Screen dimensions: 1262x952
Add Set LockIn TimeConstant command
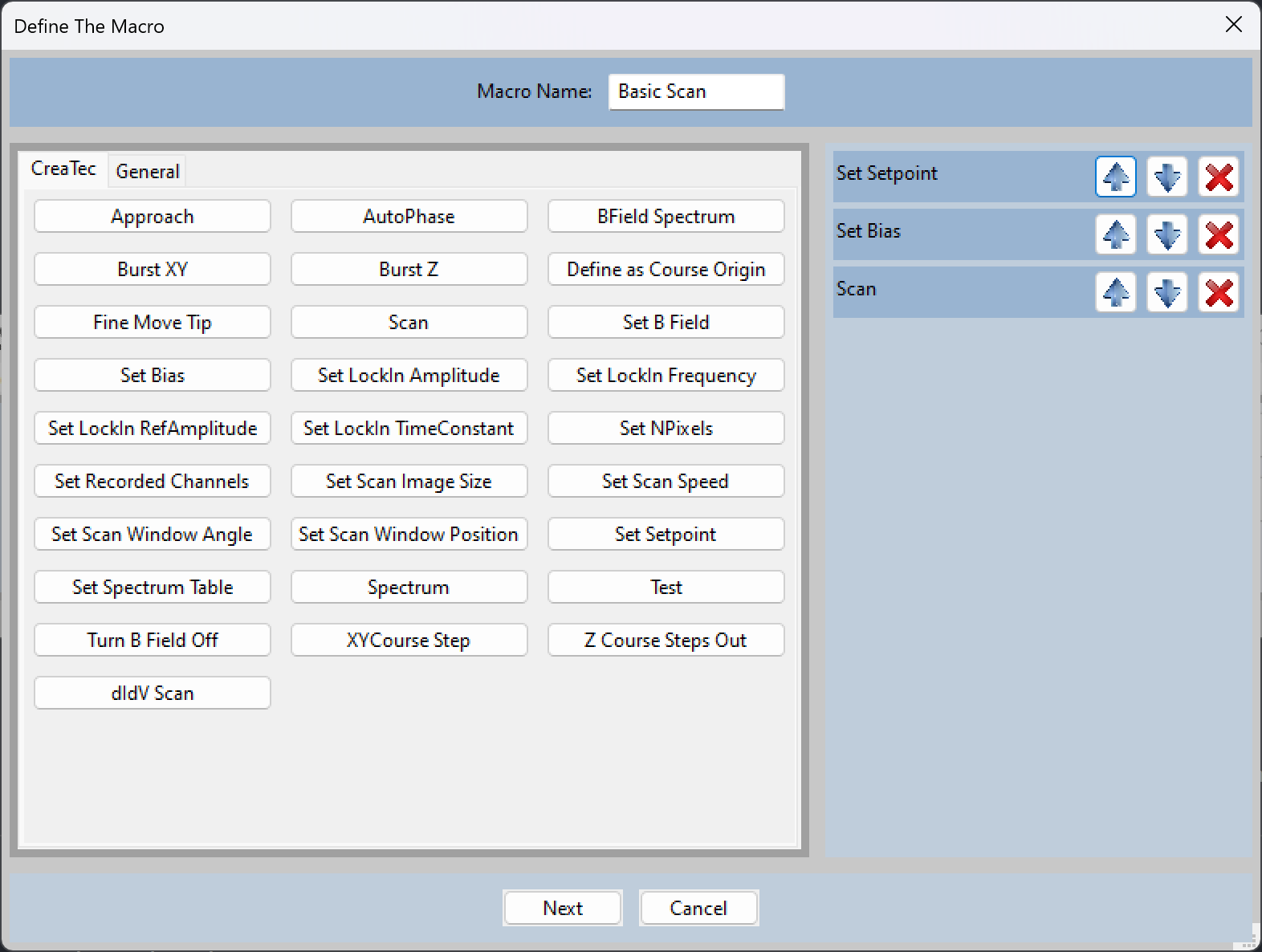[409, 429]
